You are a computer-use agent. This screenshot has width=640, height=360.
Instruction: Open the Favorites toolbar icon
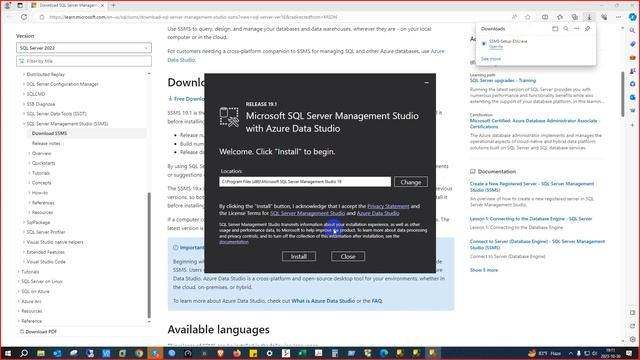coord(560,17)
